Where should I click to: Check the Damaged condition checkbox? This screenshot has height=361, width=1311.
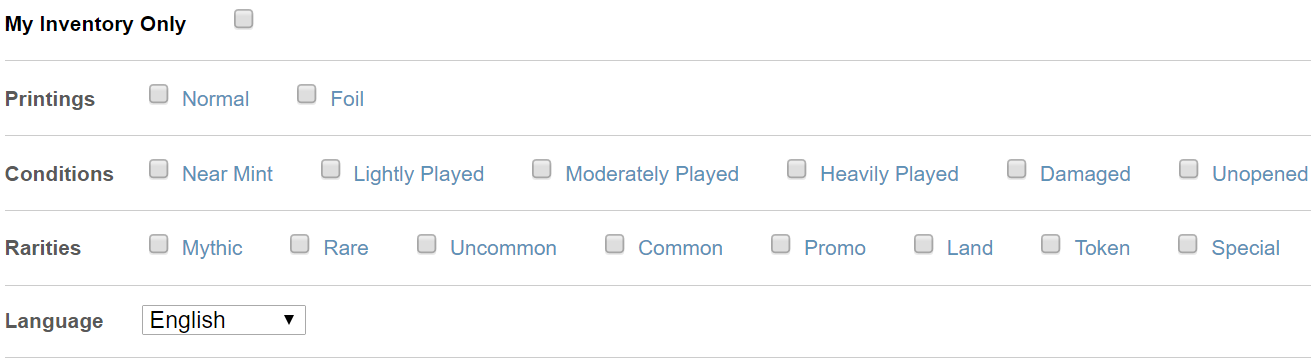[x=1017, y=169]
